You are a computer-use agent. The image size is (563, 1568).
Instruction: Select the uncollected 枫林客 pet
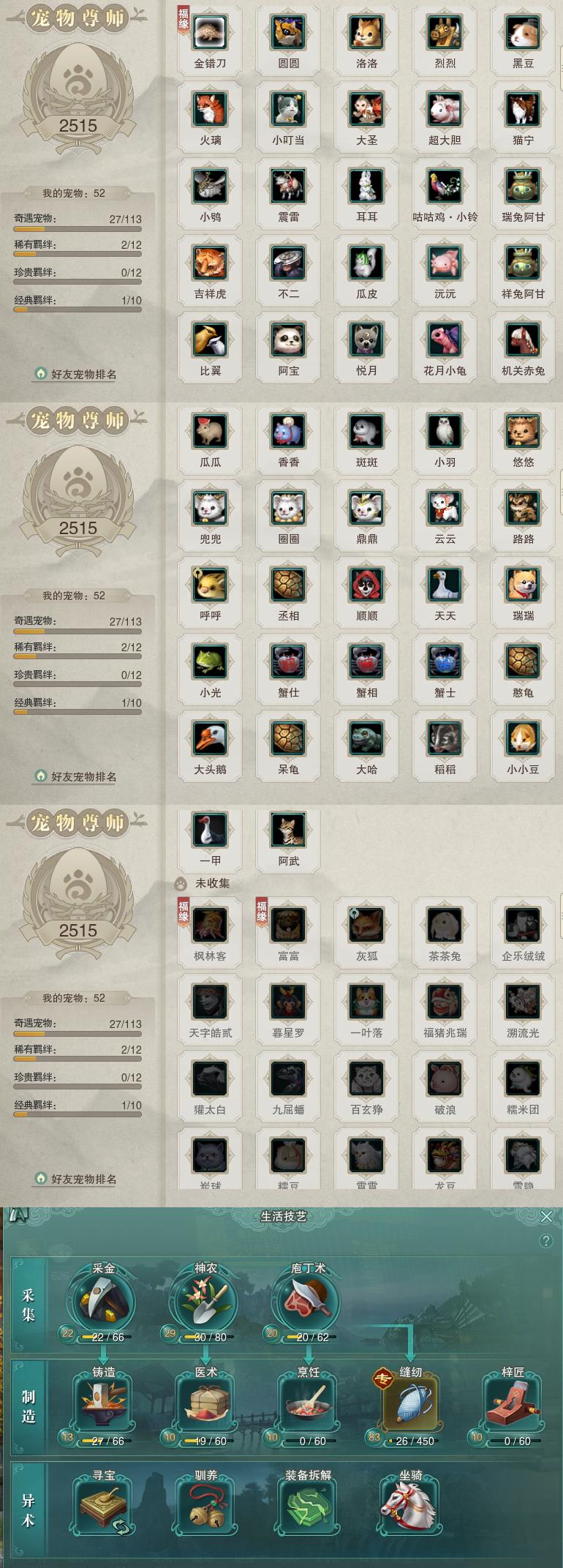pyautogui.click(x=210, y=925)
